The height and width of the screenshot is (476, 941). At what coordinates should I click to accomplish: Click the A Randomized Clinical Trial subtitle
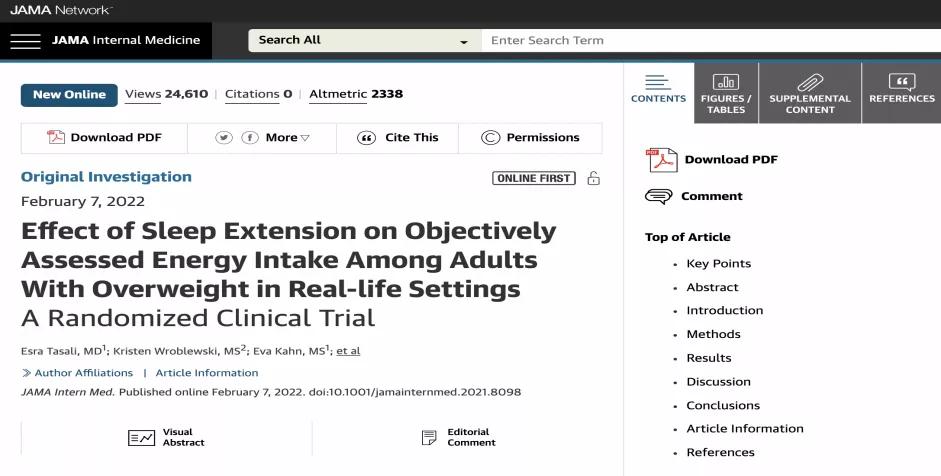pos(198,318)
